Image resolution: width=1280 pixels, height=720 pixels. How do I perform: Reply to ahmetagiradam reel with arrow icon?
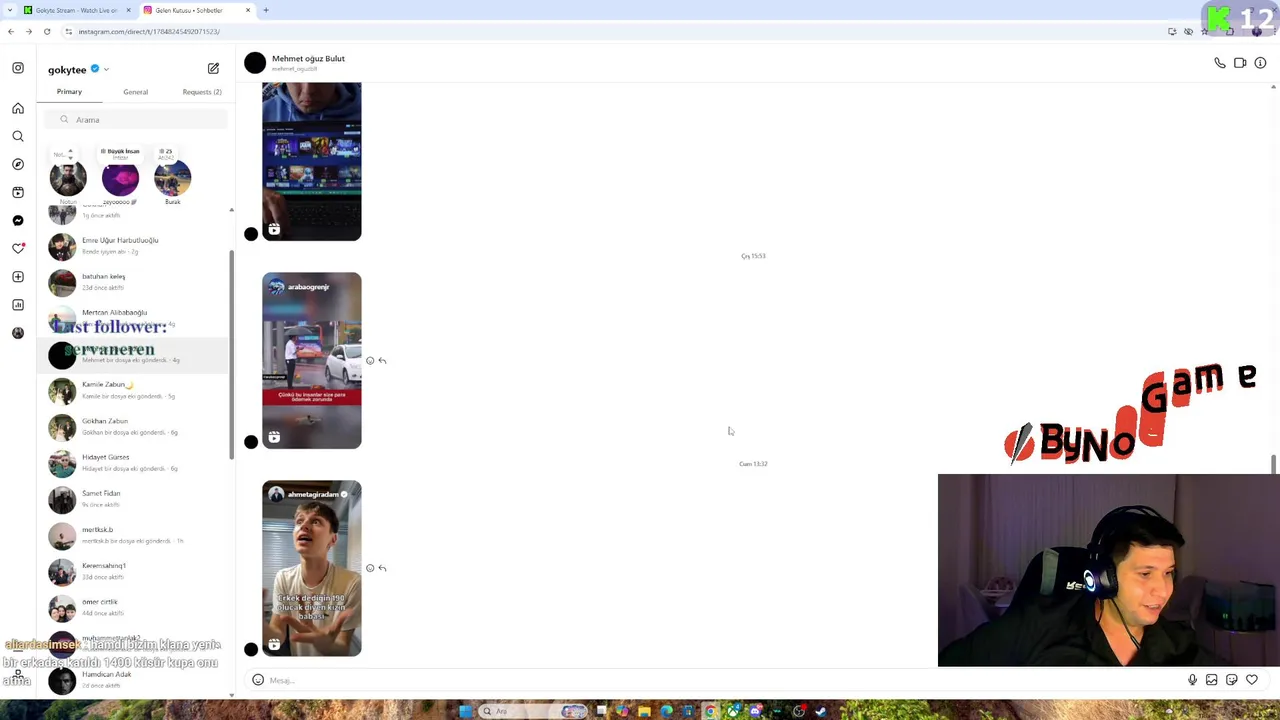click(x=382, y=568)
